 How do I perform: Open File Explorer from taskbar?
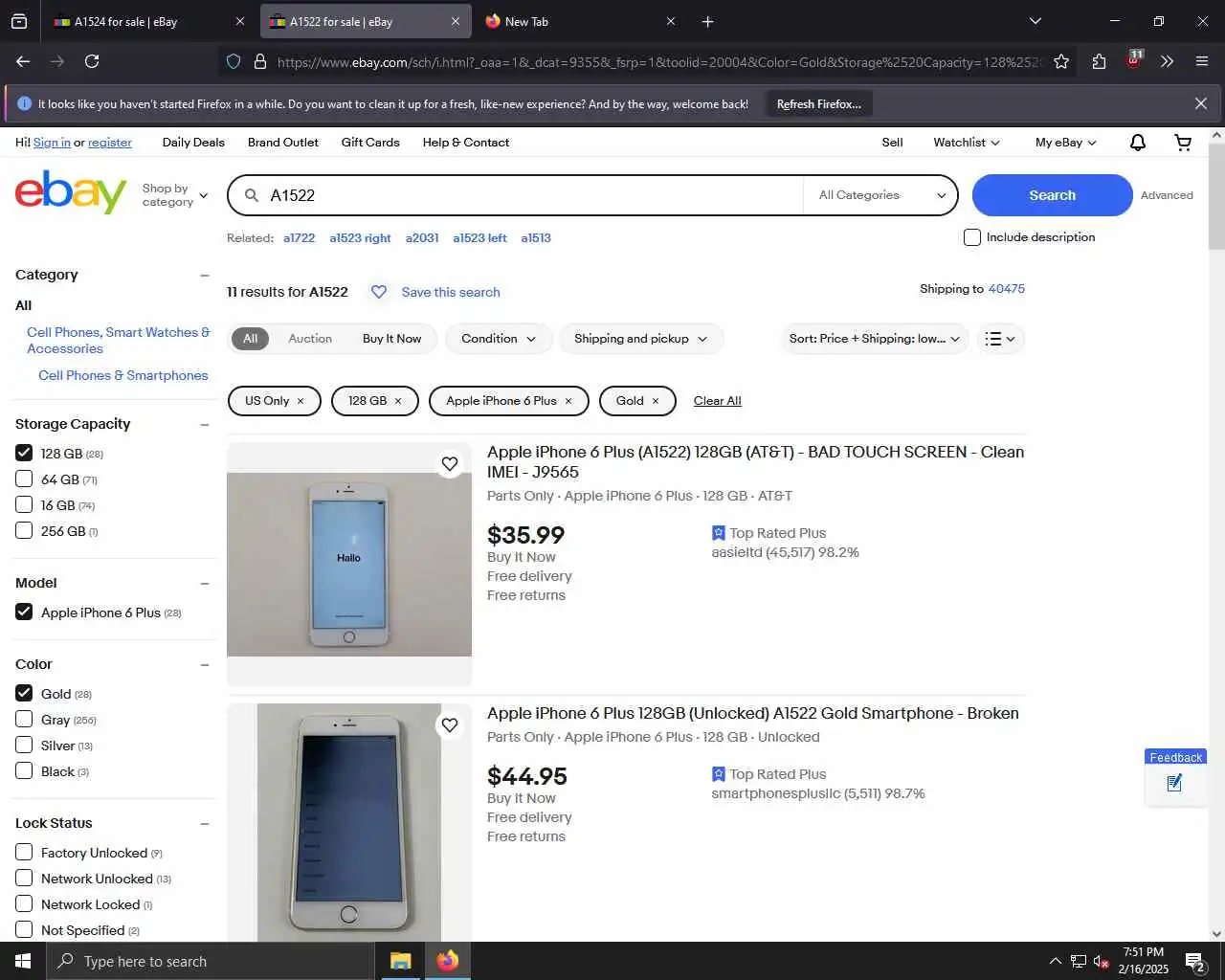coord(400,961)
